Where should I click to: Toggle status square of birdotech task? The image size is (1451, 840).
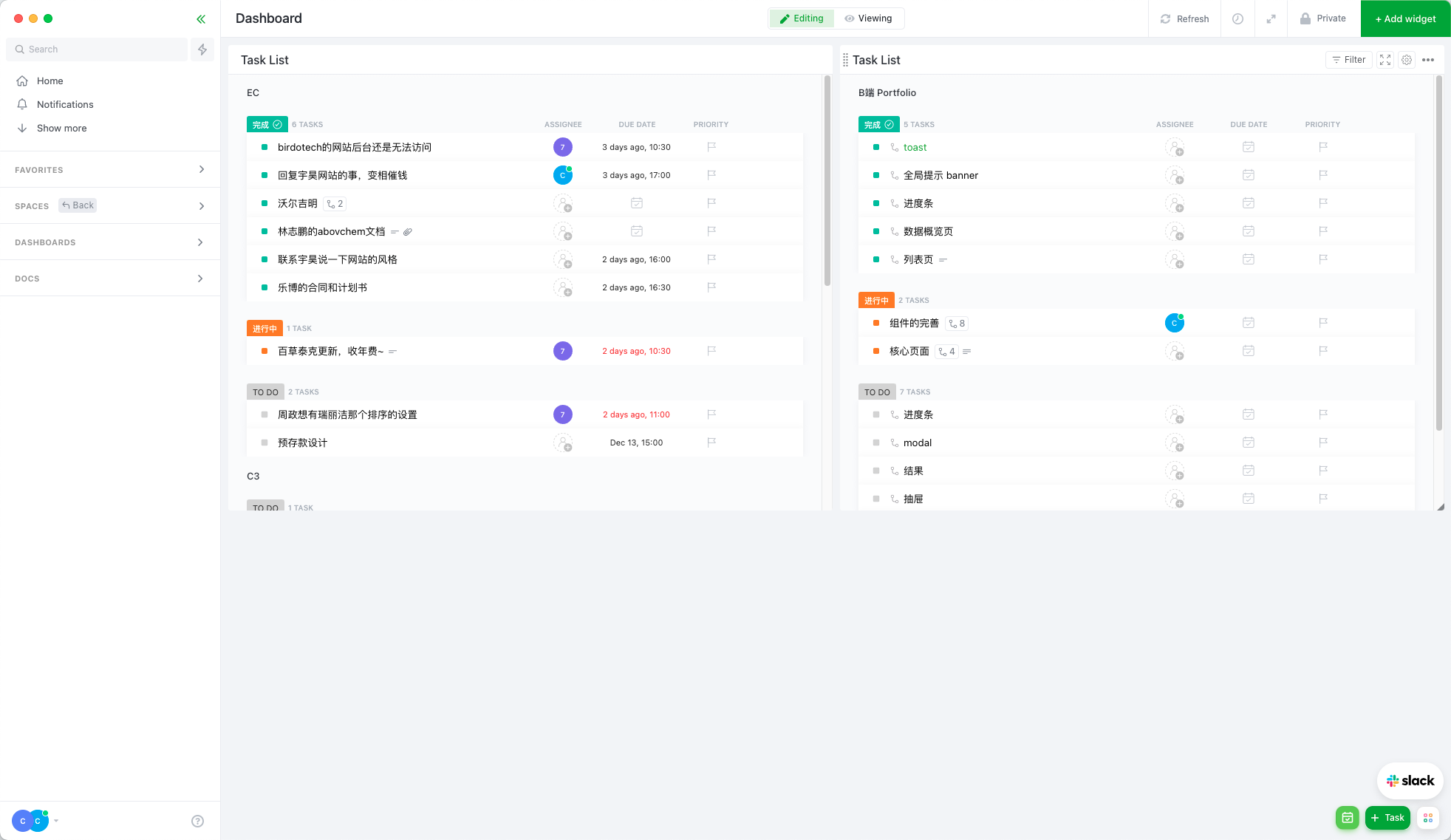(264, 147)
